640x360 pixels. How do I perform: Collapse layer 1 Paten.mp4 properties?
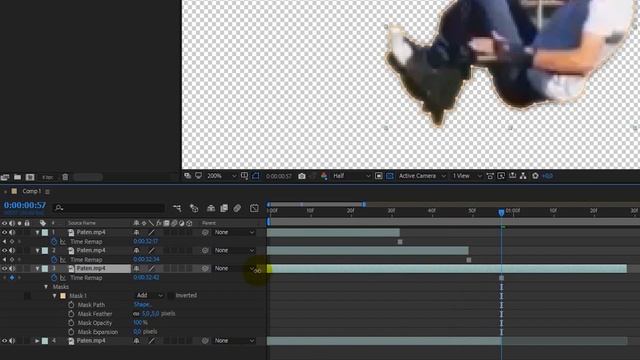[37, 233]
